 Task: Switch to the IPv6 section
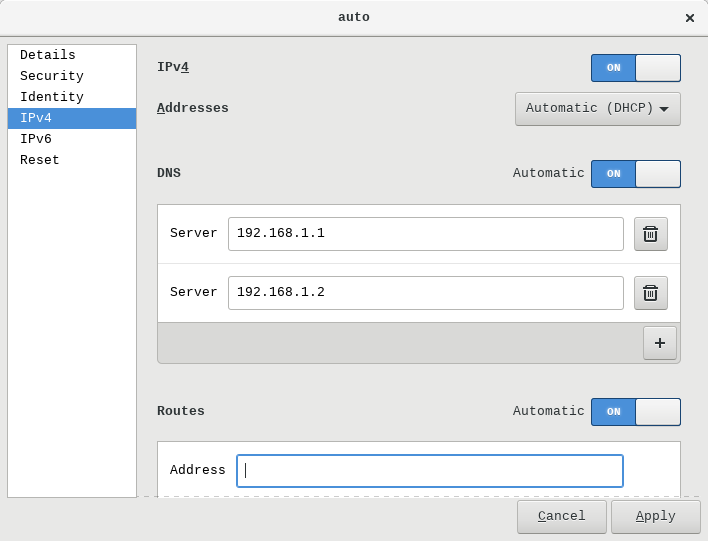click(x=72, y=139)
